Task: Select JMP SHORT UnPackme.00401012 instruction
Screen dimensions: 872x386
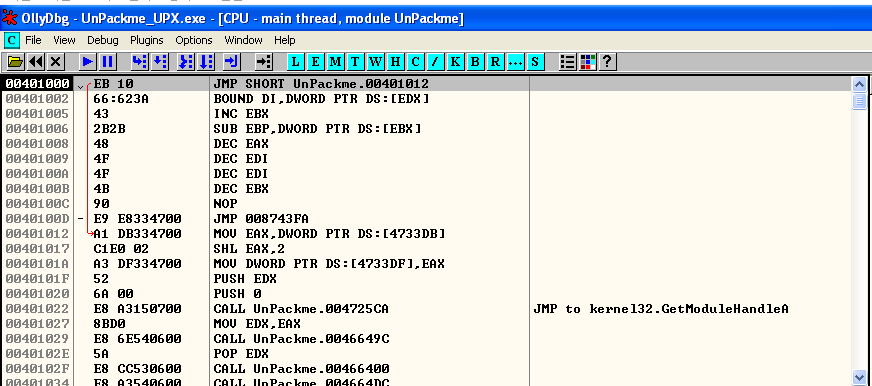Action: (321, 84)
